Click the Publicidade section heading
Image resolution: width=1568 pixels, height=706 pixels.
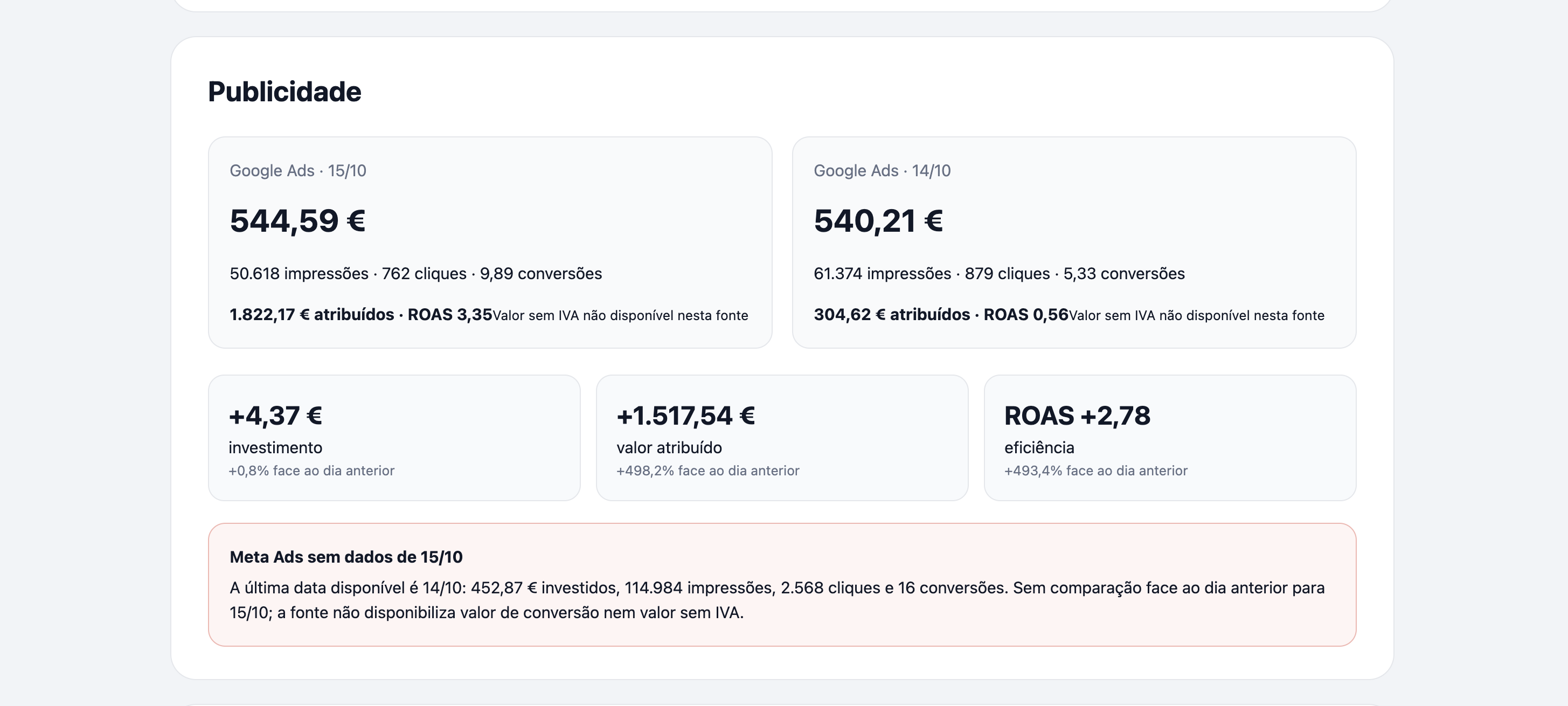(x=285, y=92)
